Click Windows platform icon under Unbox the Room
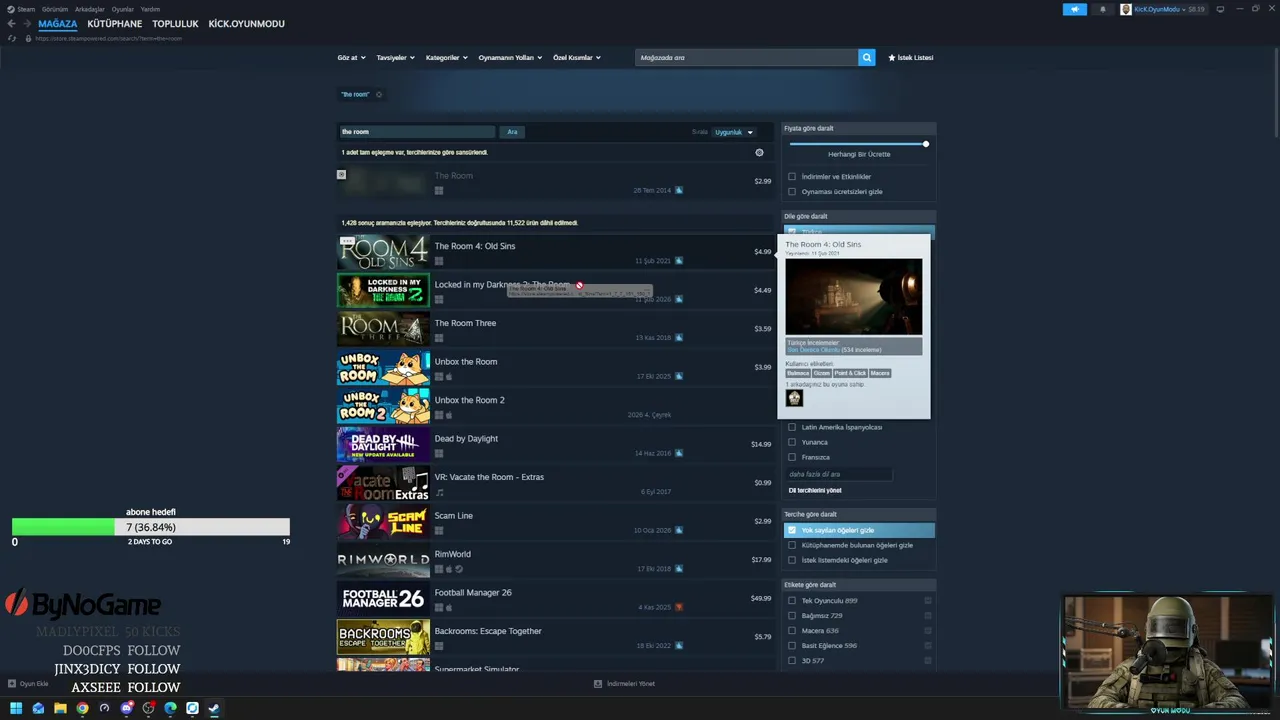Screen dimensions: 1280x720 click(438, 376)
